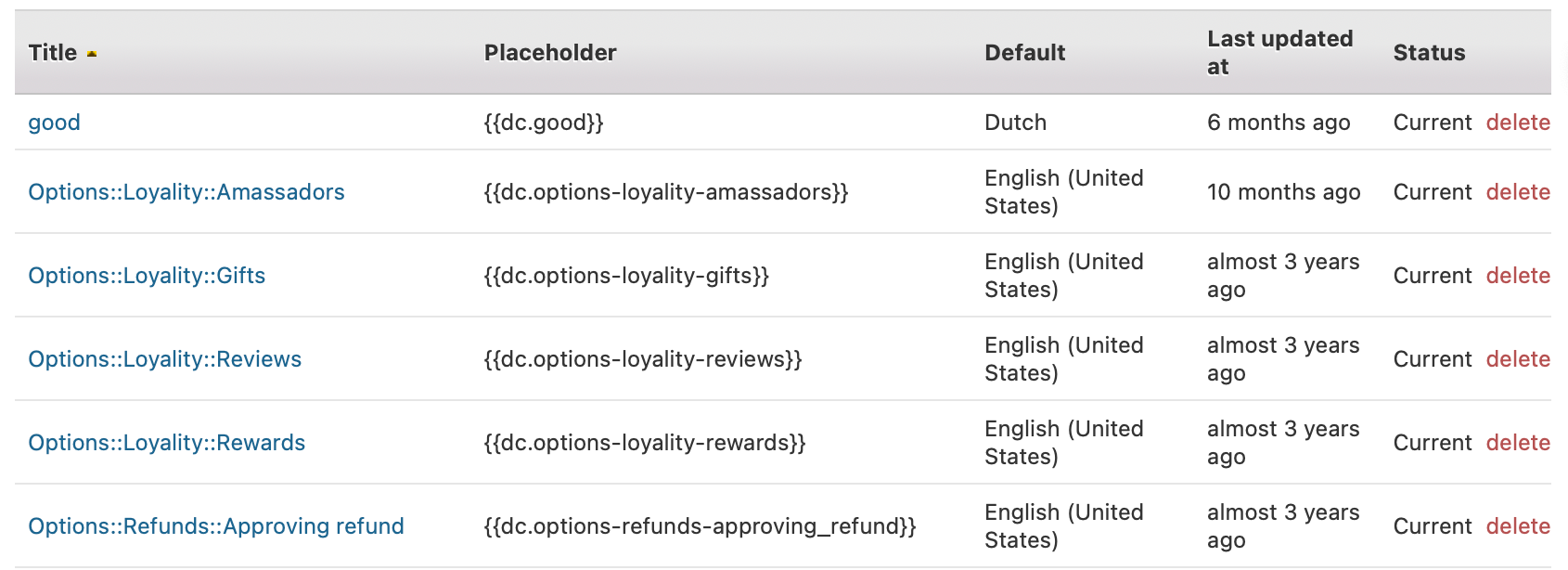1568x570 pixels.
Task: Delete the Loyality Rewards row
Action: pyautogui.click(x=1518, y=443)
